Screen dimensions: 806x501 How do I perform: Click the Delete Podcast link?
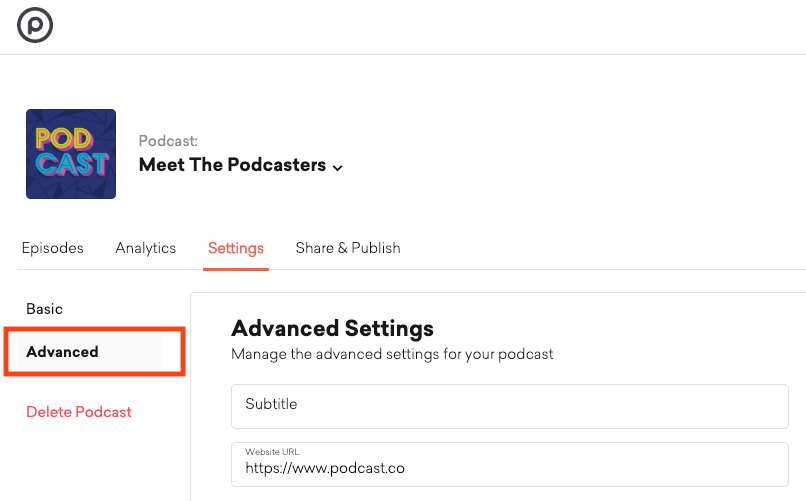[x=79, y=412]
